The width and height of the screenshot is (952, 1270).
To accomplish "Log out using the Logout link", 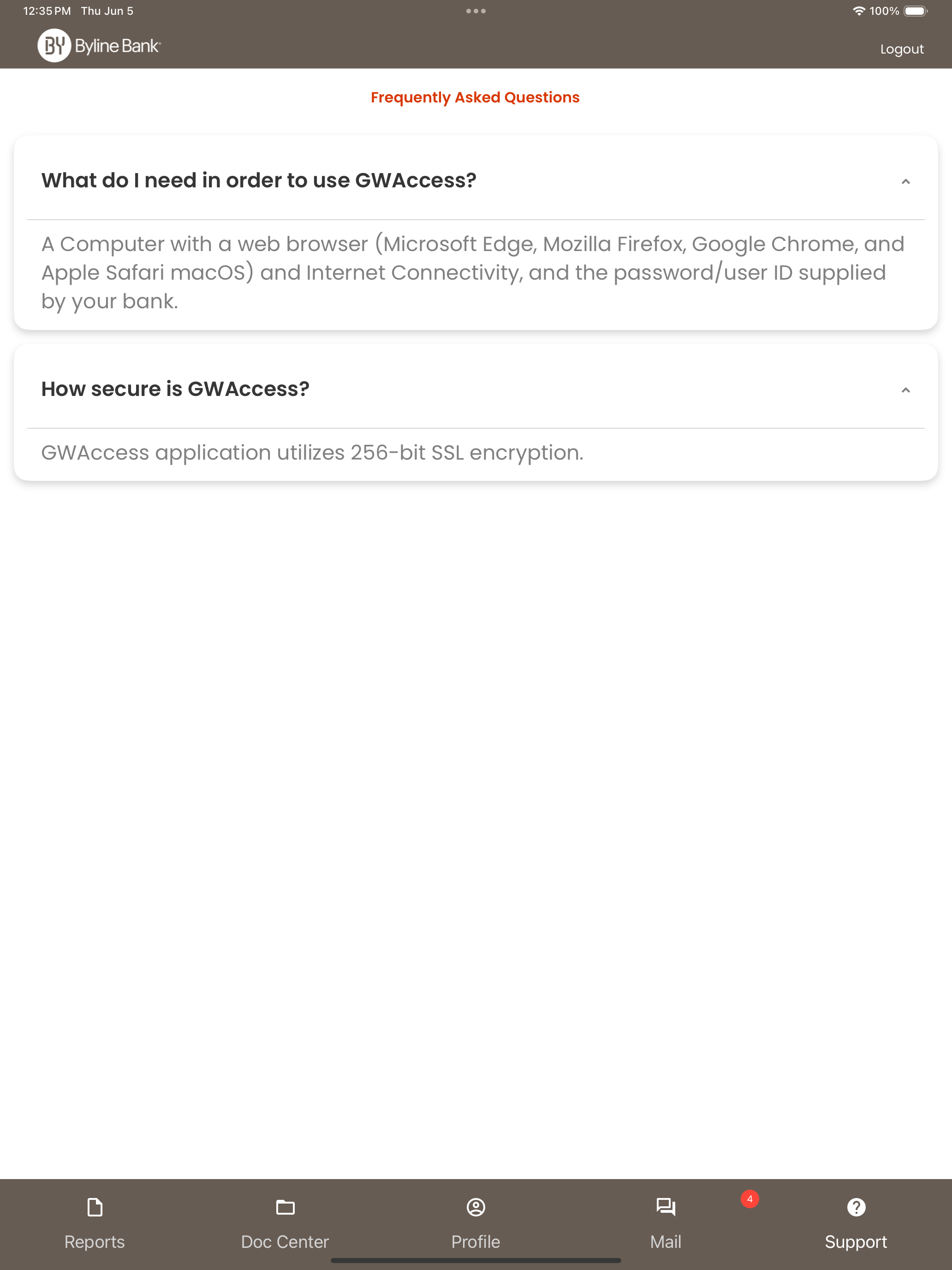I will tap(902, 49).
